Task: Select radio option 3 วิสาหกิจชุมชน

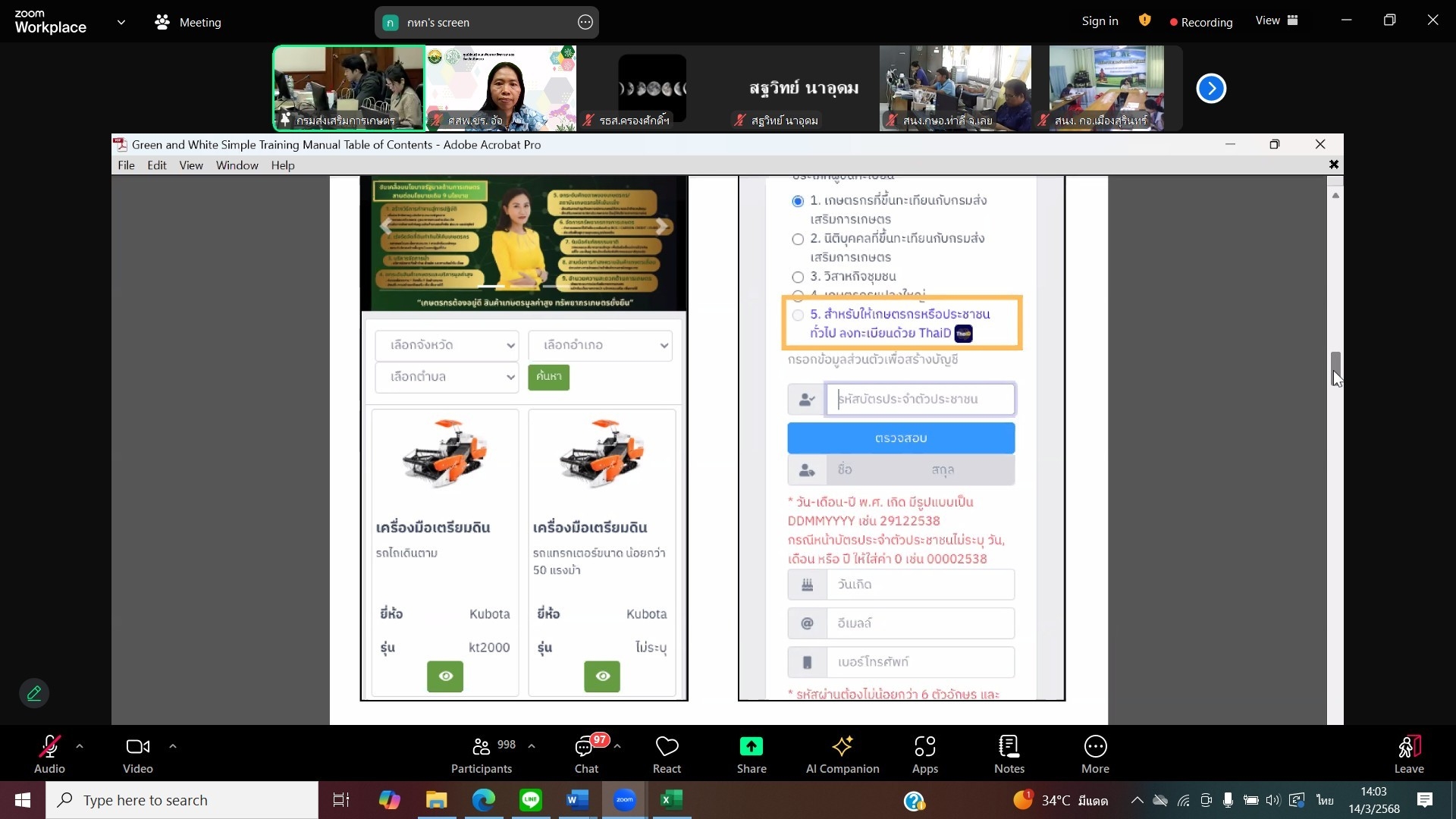Action: tap(798, 277)
